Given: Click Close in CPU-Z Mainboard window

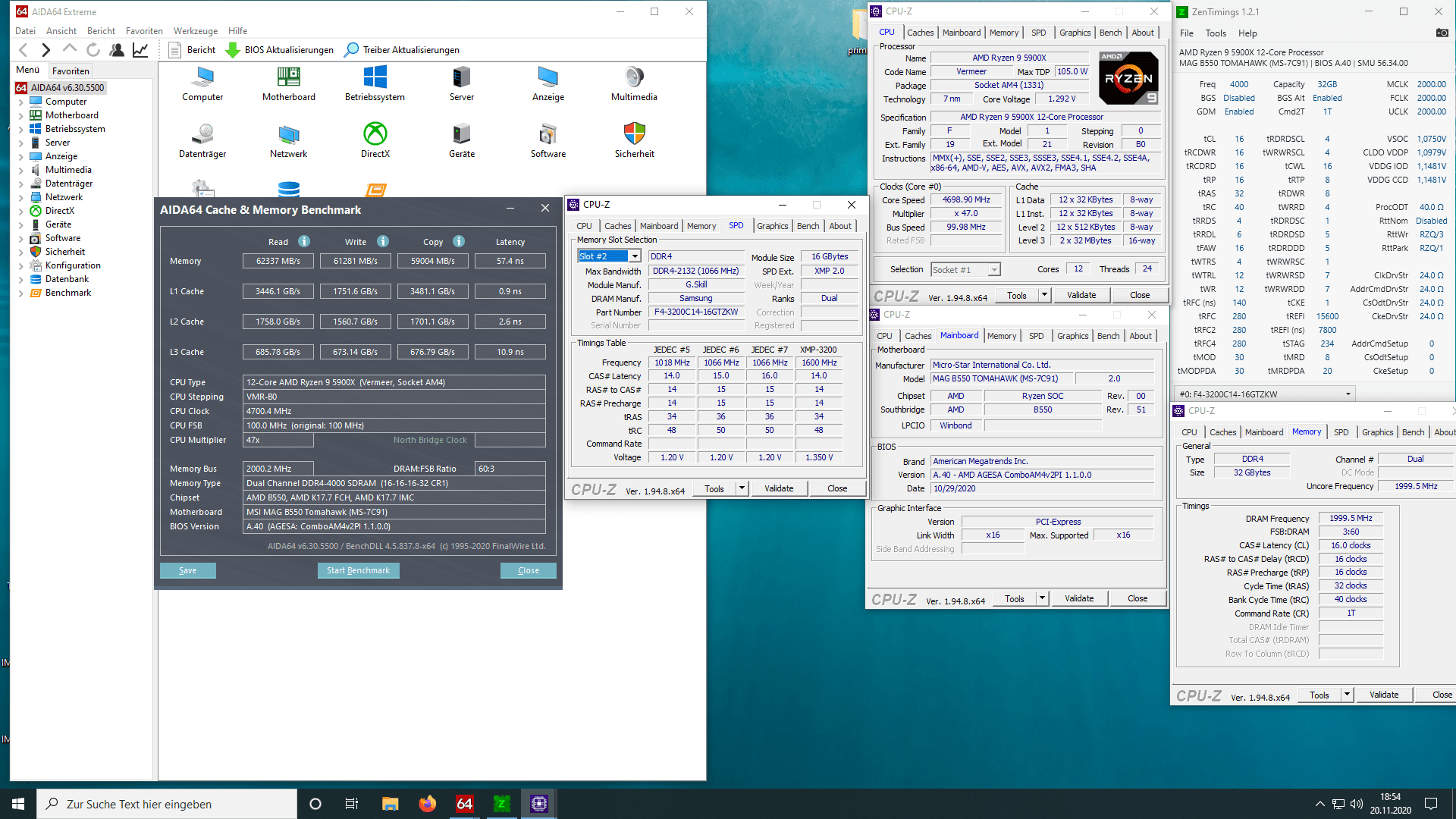Looking at the screenshot, I should coord(1137,598).
